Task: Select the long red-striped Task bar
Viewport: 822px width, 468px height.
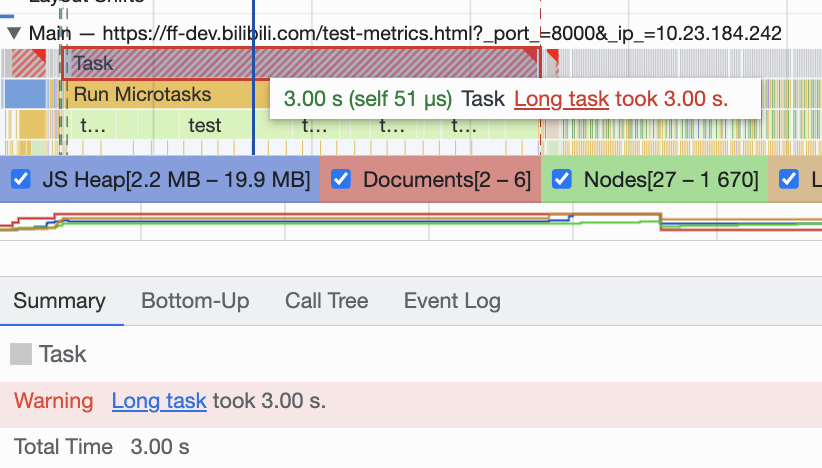Action: pyautogui.click(x=301, y=63)
